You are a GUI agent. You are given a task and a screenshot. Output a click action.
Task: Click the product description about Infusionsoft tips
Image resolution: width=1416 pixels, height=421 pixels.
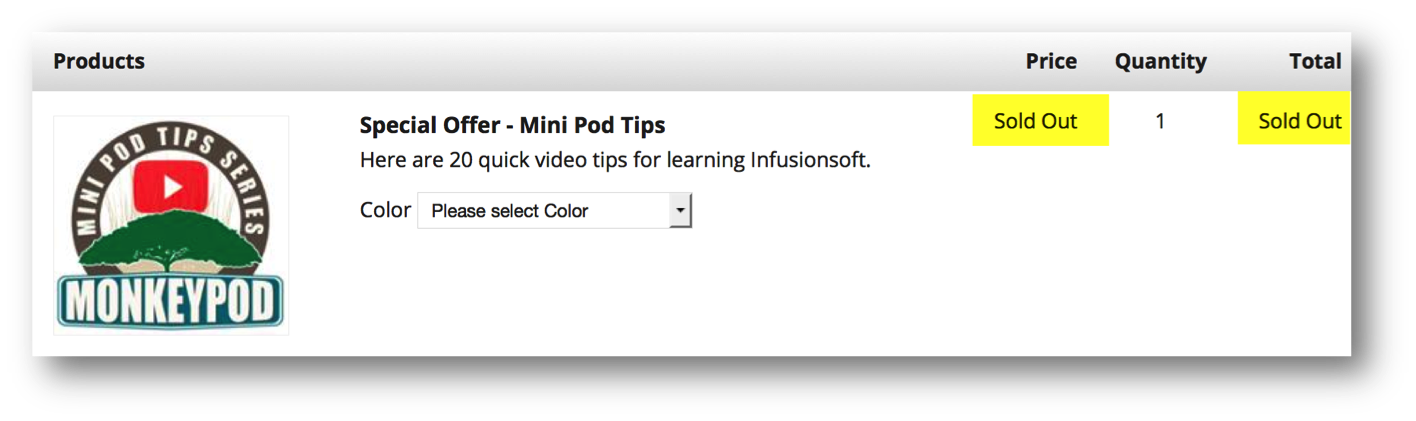[615, 159]
